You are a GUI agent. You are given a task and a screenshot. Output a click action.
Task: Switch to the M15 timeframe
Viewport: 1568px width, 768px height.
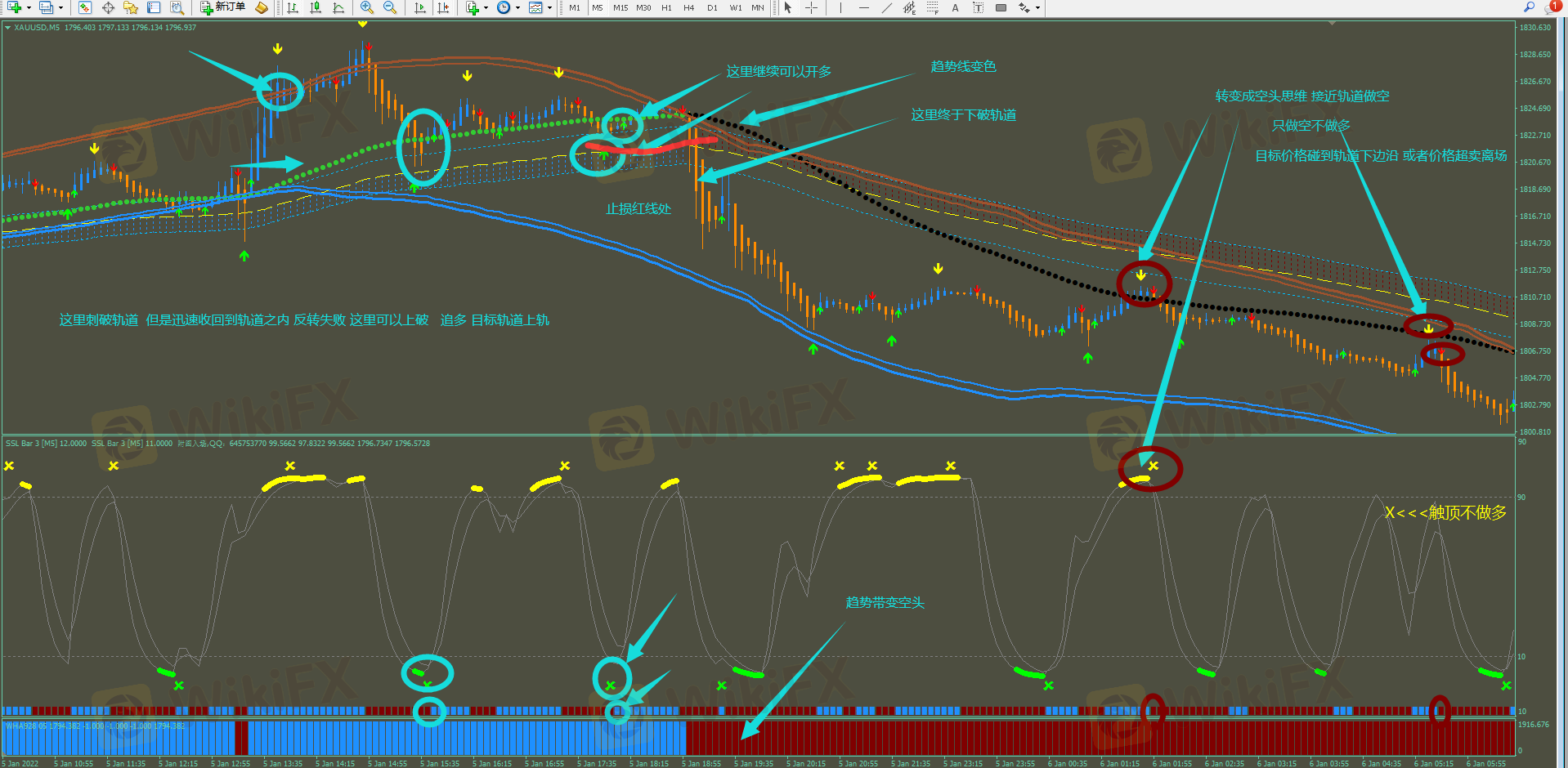[620, 7]
